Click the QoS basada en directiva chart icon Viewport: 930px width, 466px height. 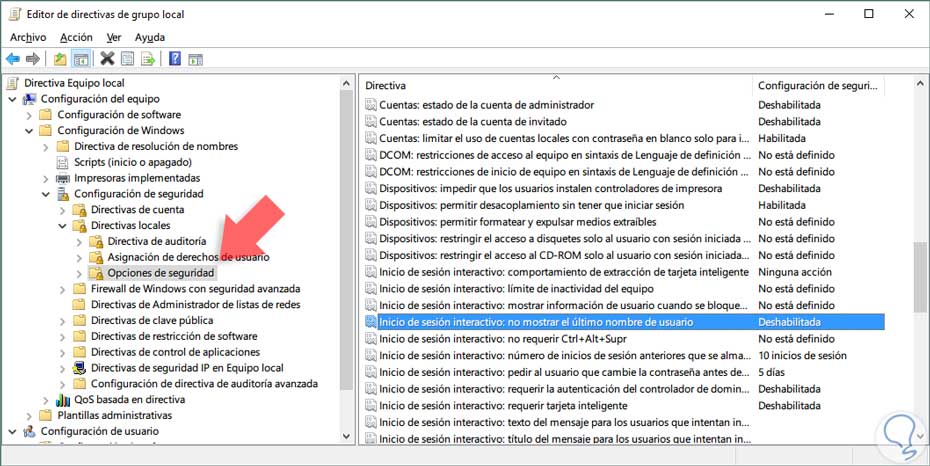pyautogui.click(x=63, y=400)
